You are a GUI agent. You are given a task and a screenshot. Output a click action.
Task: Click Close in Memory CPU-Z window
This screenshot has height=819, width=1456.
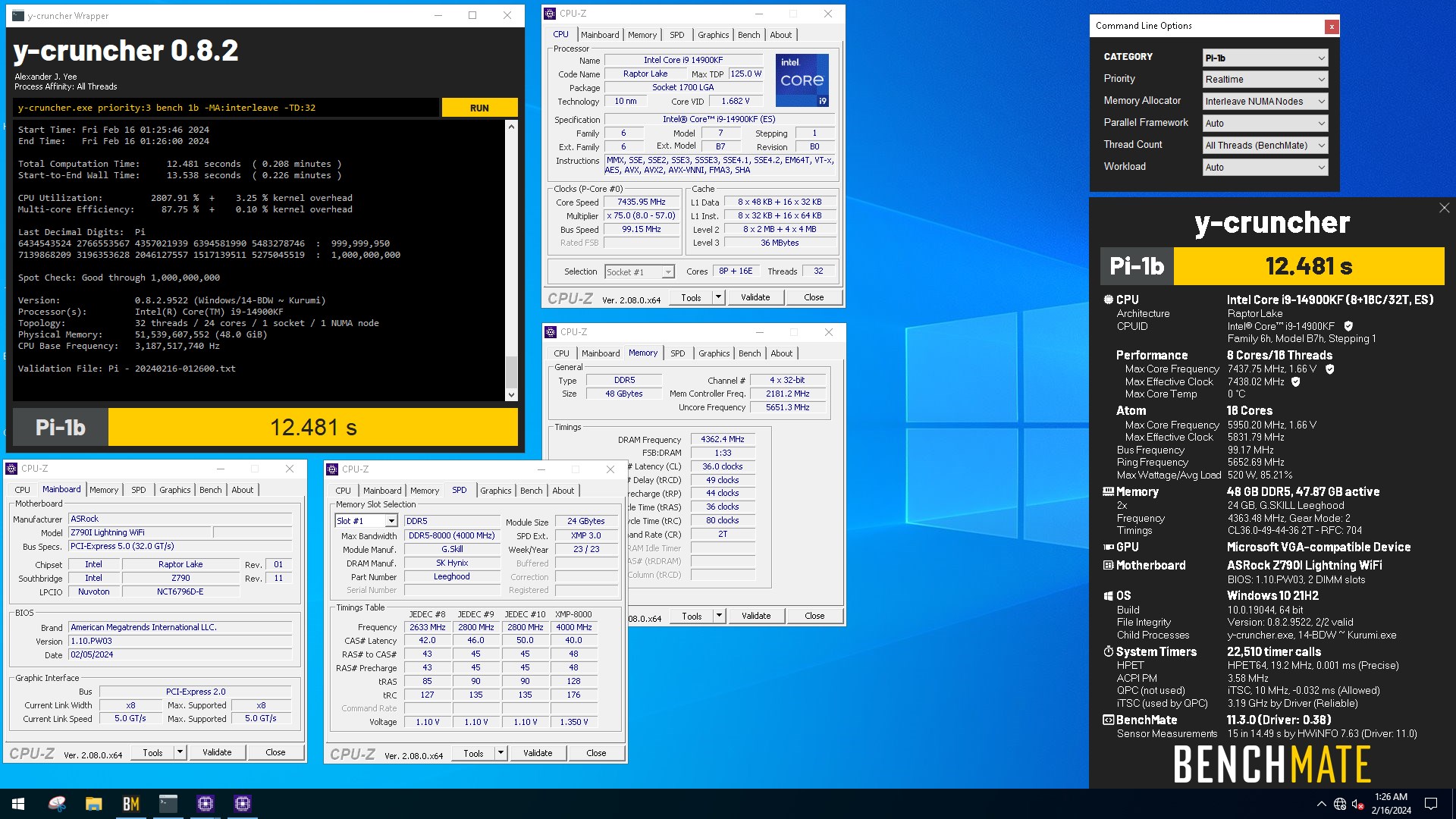[814, 616]
